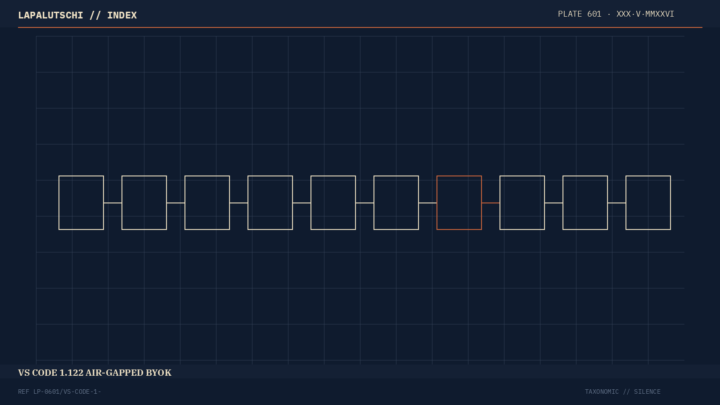The image size is (720, 405).
Task: Click the connector joining the last two squares
Action: click(x=617, y=202)
